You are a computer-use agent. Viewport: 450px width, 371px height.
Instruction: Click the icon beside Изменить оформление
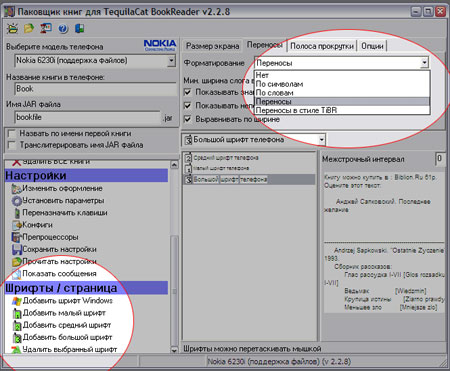click(x=17, y=189)
